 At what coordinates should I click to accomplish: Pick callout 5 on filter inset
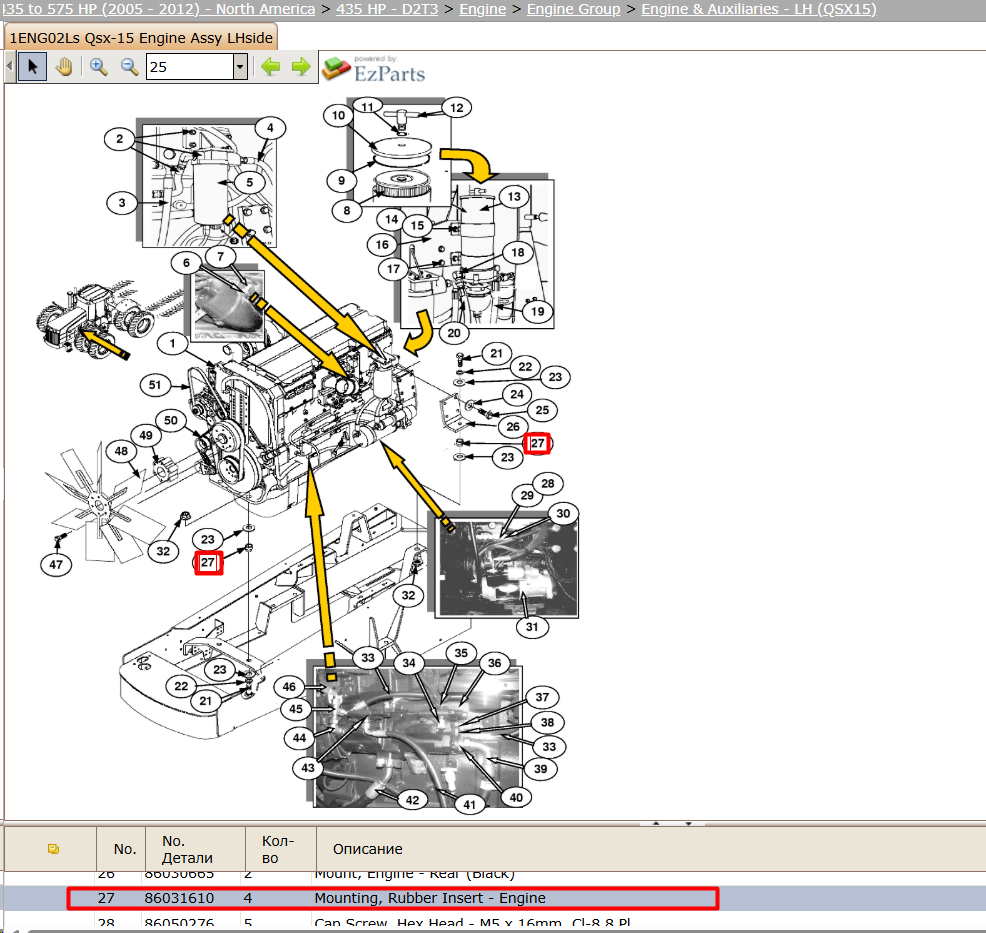point(250,182)
